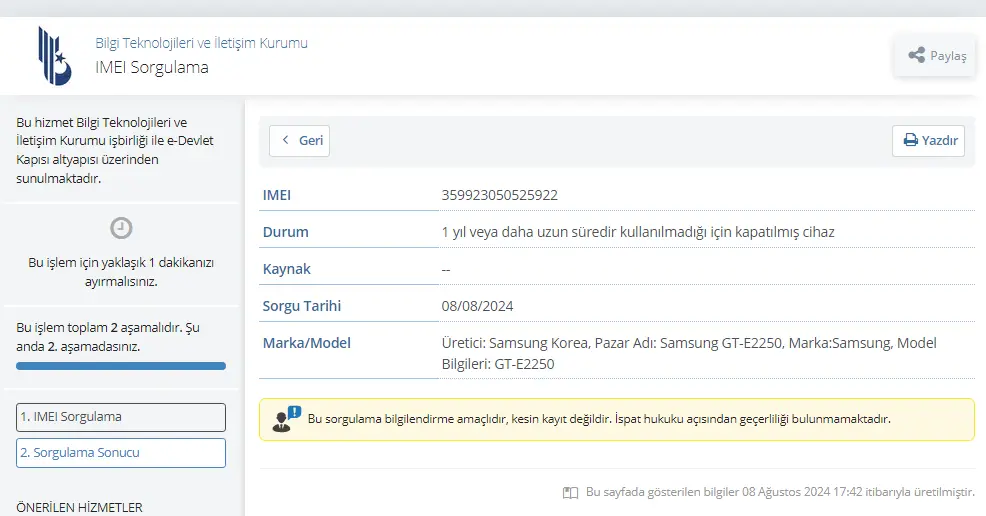Click the ÖNERİLEN HİZMETLER heading
Image resolution: width=986 pixels, height=516 pixels.
79,507
